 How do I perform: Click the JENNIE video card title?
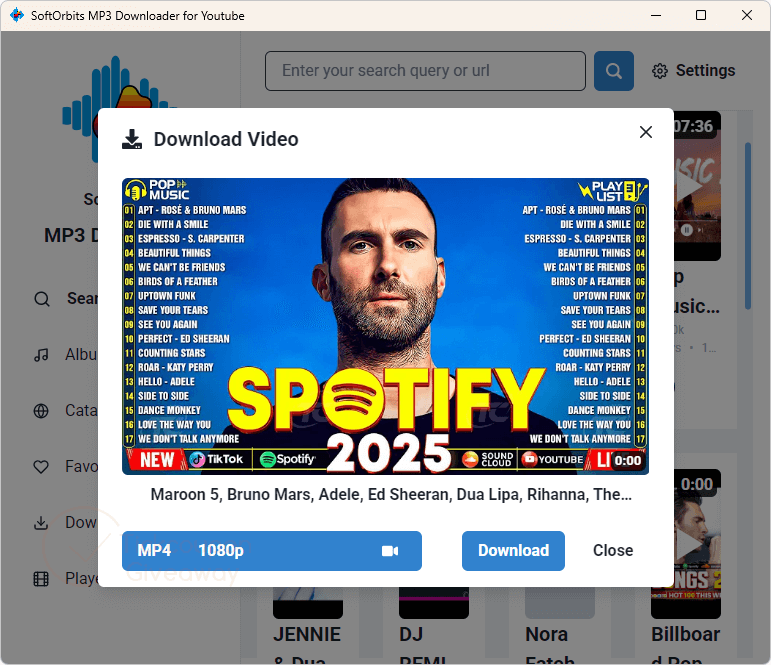307,644
